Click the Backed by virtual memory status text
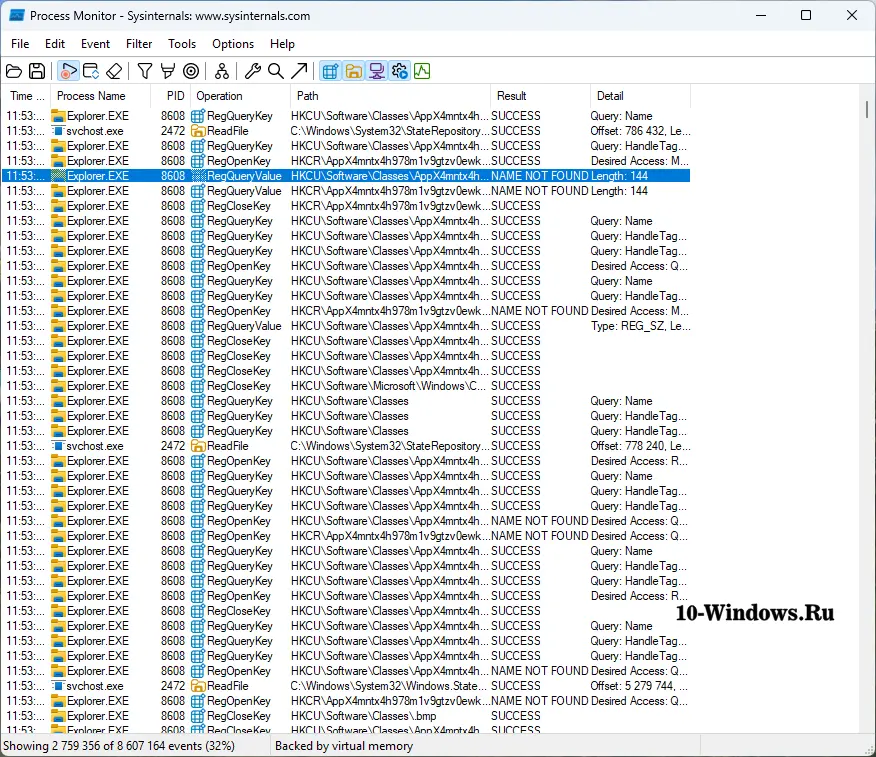The height and width of the screenshot is (757, 876). [x=344, y=746]
